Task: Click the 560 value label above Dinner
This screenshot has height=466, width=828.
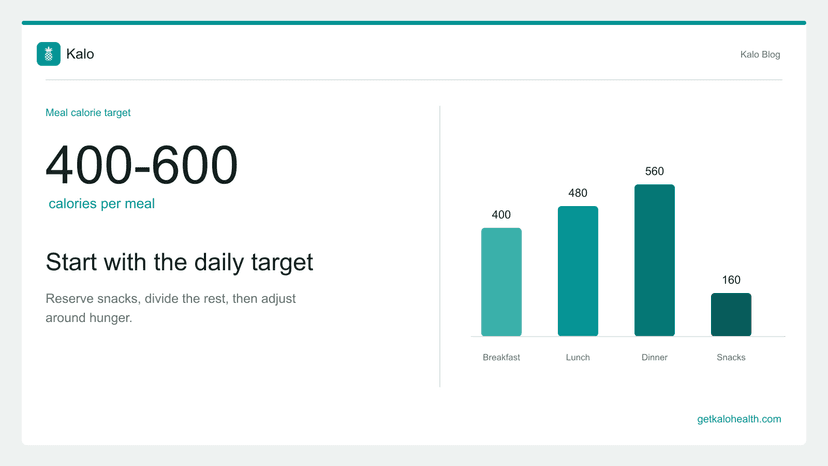Action: pyautogui.click(x=654, y=171)
